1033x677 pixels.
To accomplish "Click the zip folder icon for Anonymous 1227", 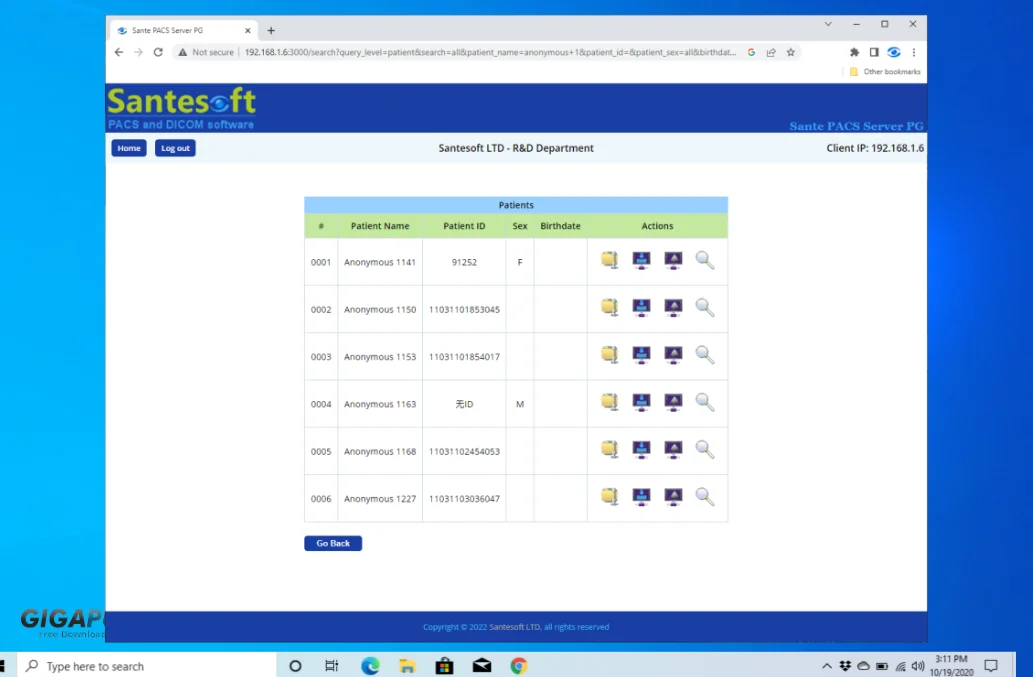I will (609, 497).
